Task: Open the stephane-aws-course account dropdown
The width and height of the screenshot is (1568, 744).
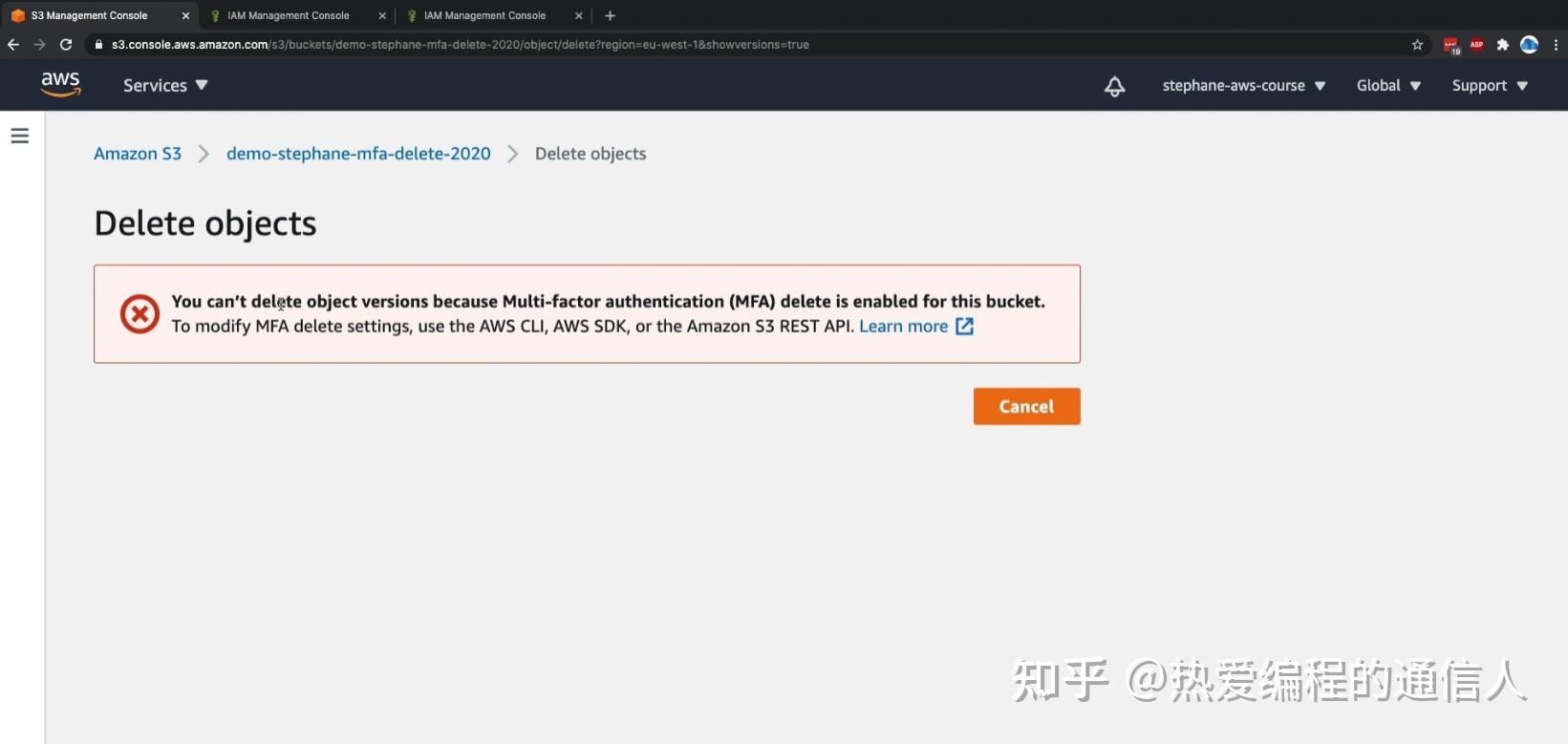Action: [x=1244, y=85]
